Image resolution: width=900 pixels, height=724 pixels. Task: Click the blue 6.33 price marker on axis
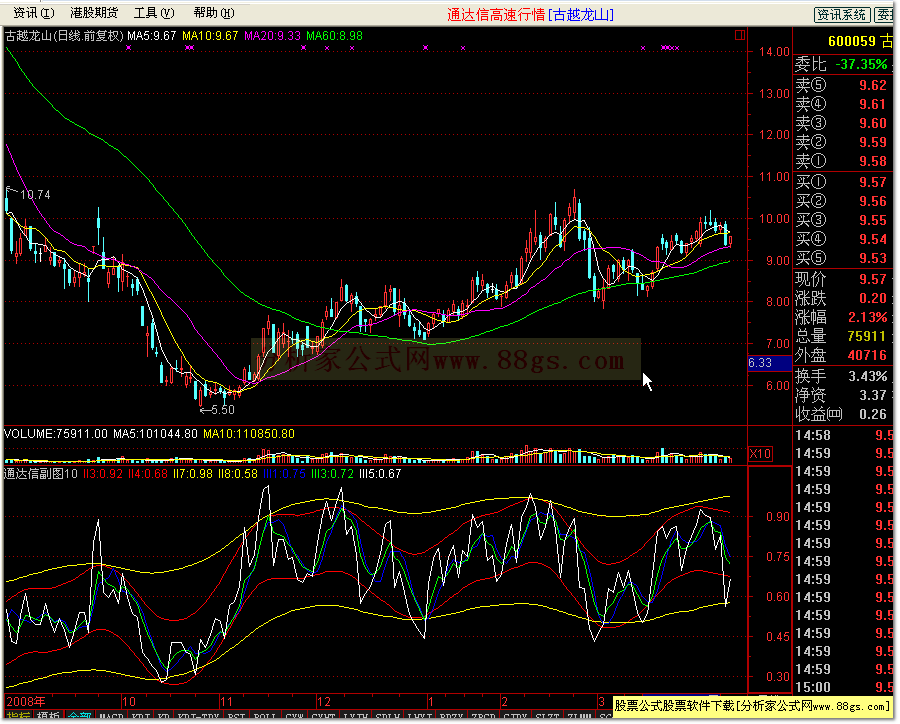click(769, 363)
